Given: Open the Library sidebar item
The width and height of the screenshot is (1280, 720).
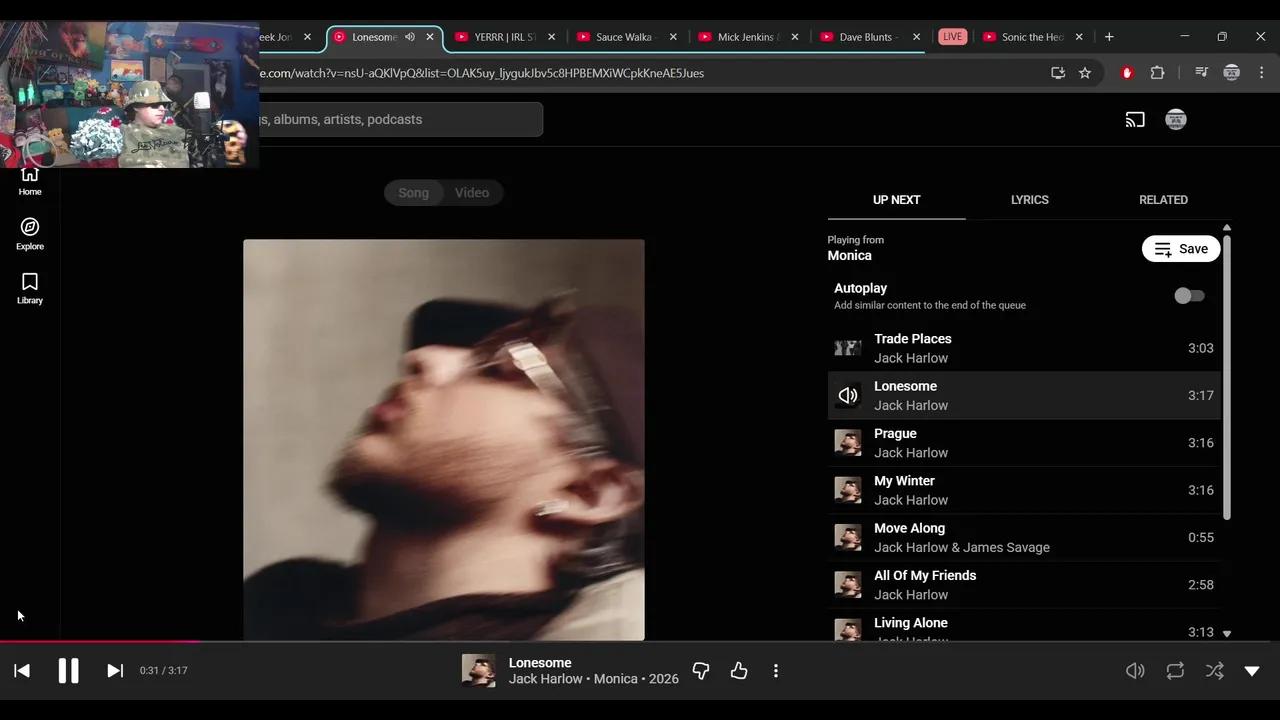Looking at the screenshot, I should [30, 288].
